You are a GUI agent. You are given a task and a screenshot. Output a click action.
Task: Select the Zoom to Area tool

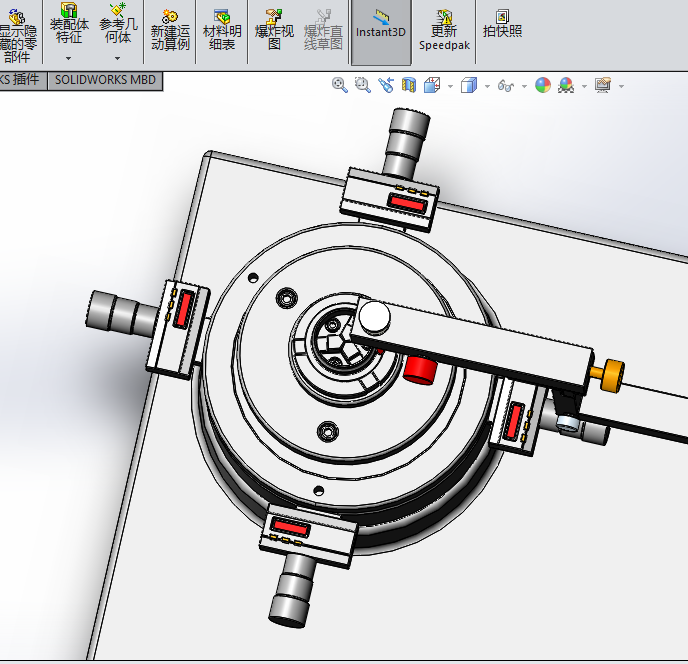pyautogui.click(x=362, y=86)
